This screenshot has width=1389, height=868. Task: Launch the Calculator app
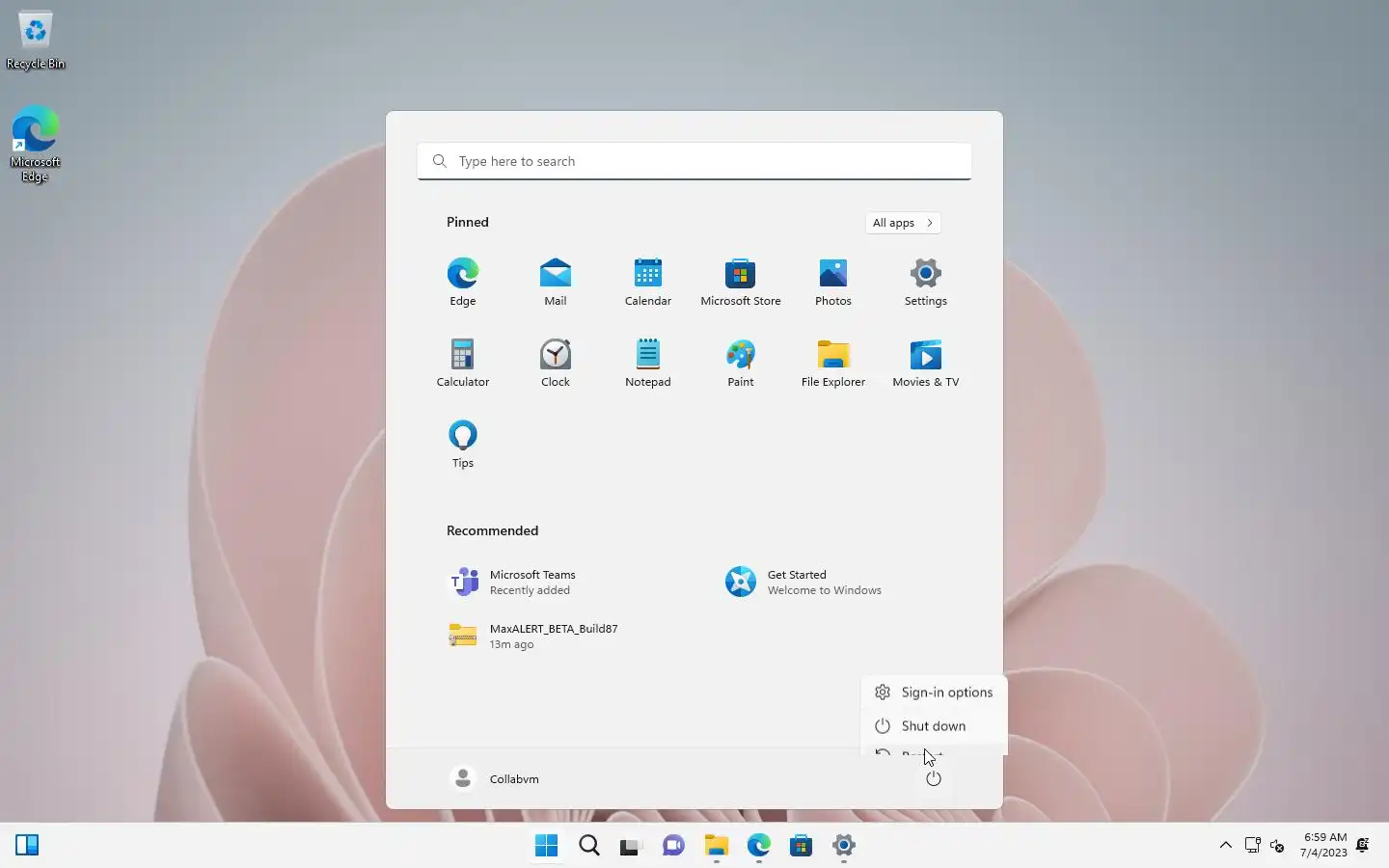[x=463, y=364]
